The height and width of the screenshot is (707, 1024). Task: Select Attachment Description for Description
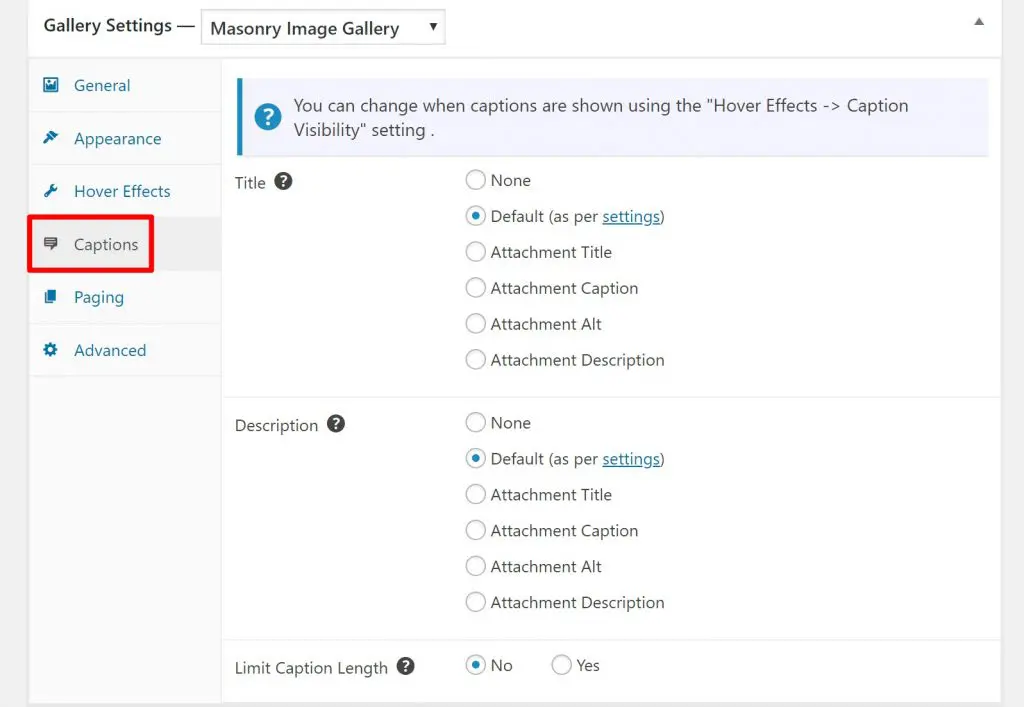476,603
